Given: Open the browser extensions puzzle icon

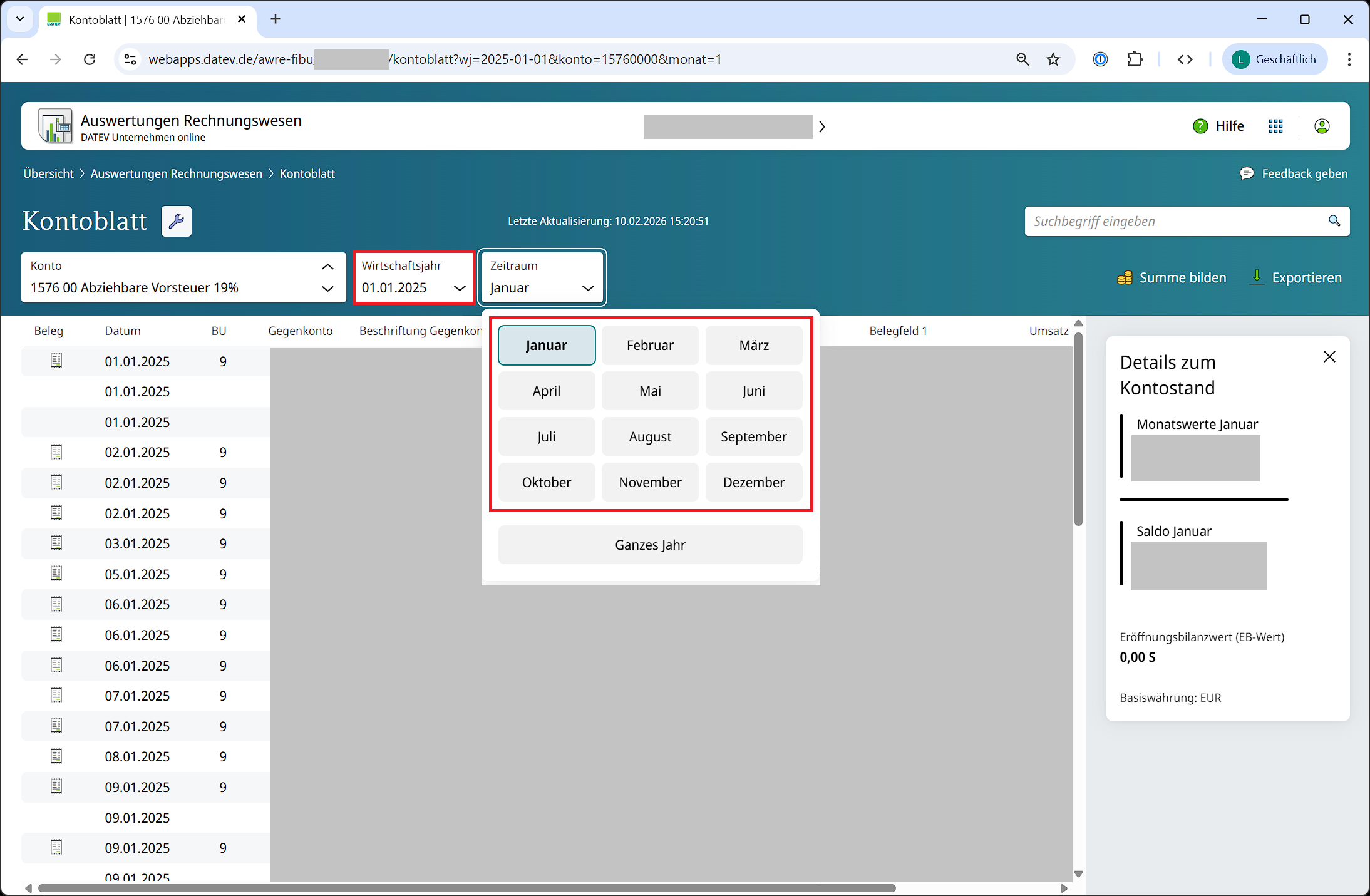Looking at the screenshot, I should [1135, 59].
